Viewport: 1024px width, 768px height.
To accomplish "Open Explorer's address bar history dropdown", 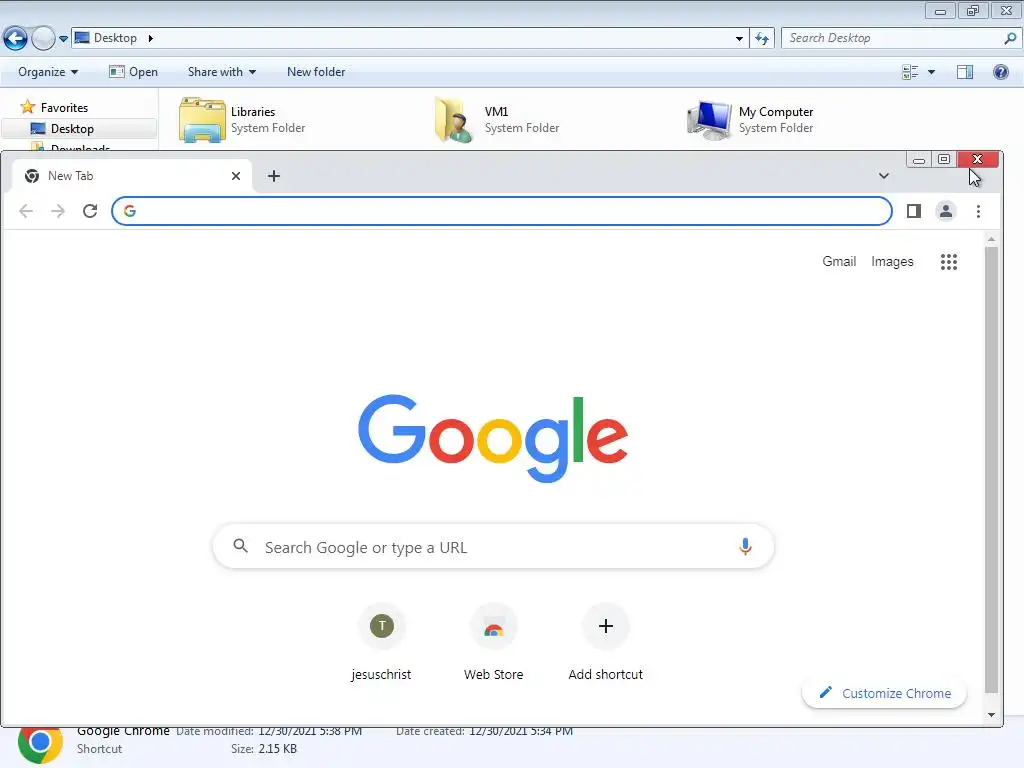I will [739, 39].
